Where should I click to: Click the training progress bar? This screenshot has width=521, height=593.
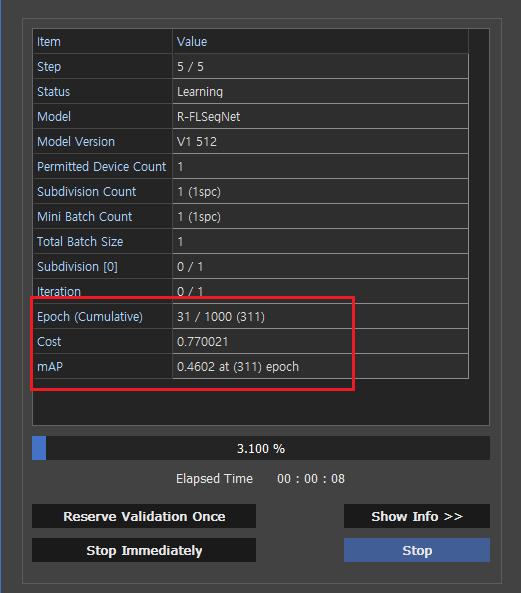click(261, 448)
